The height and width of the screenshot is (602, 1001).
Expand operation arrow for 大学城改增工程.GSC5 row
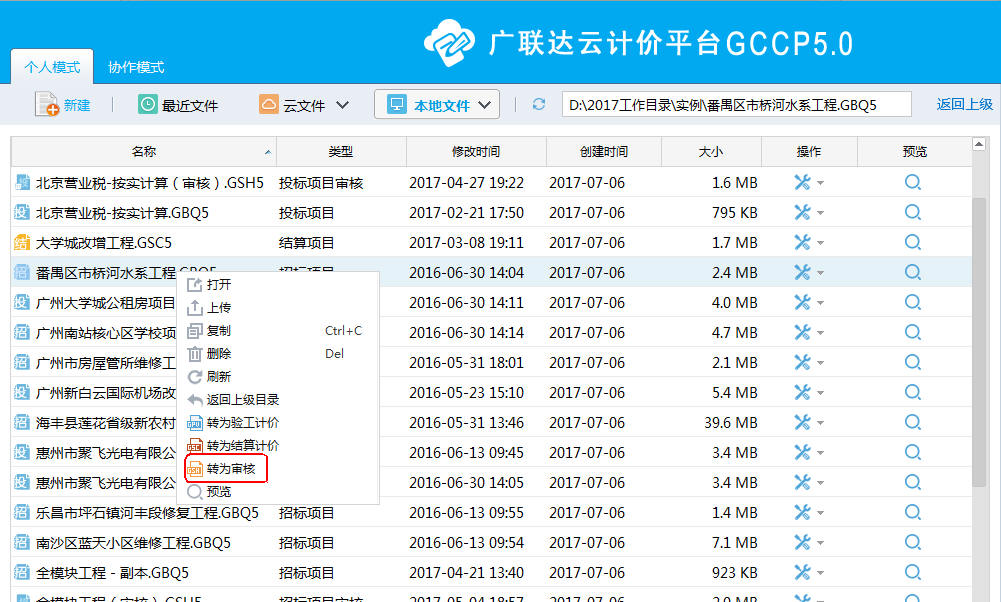[821, 243]
